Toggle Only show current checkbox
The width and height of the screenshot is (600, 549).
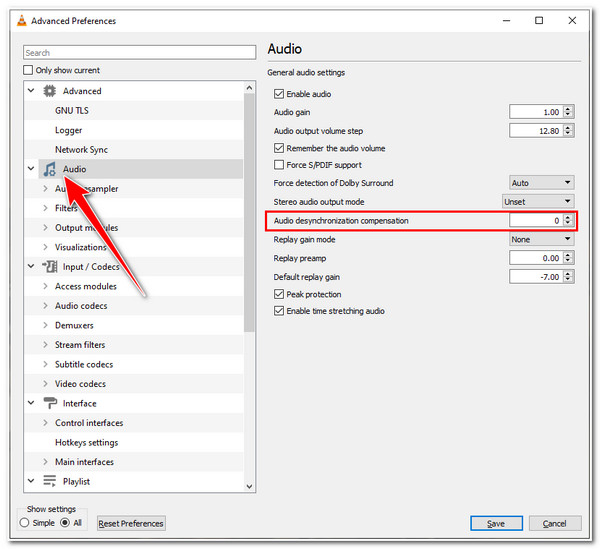(x=28, y=70)
